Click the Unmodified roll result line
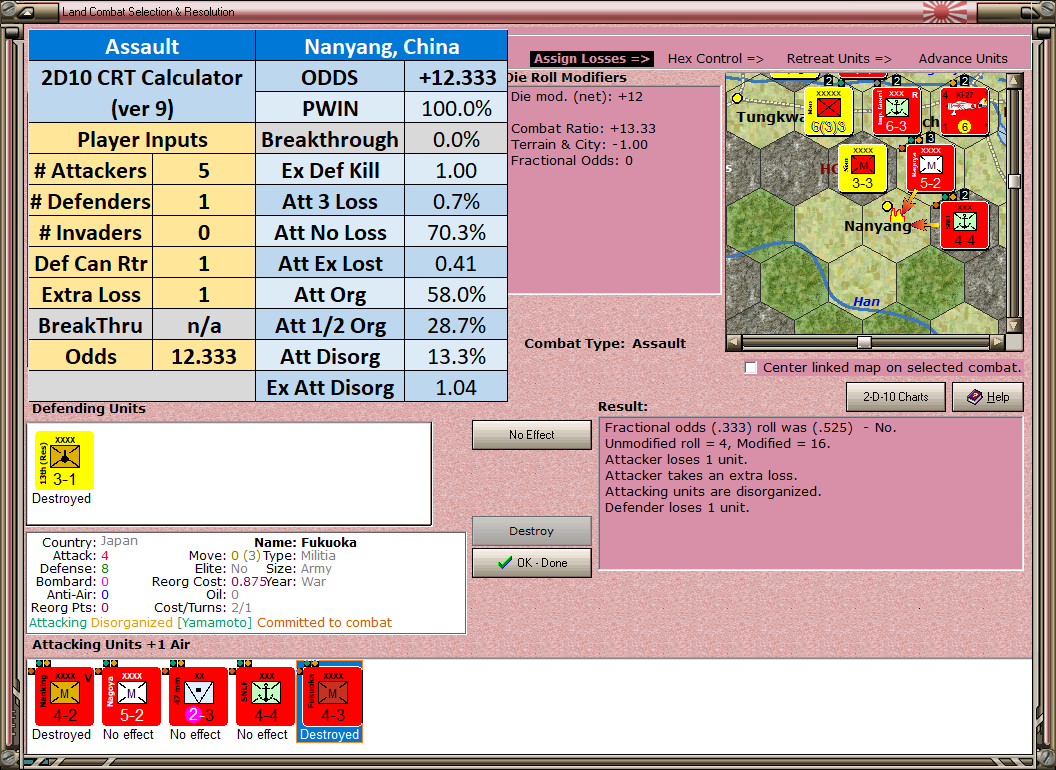 tap(717, 443)
